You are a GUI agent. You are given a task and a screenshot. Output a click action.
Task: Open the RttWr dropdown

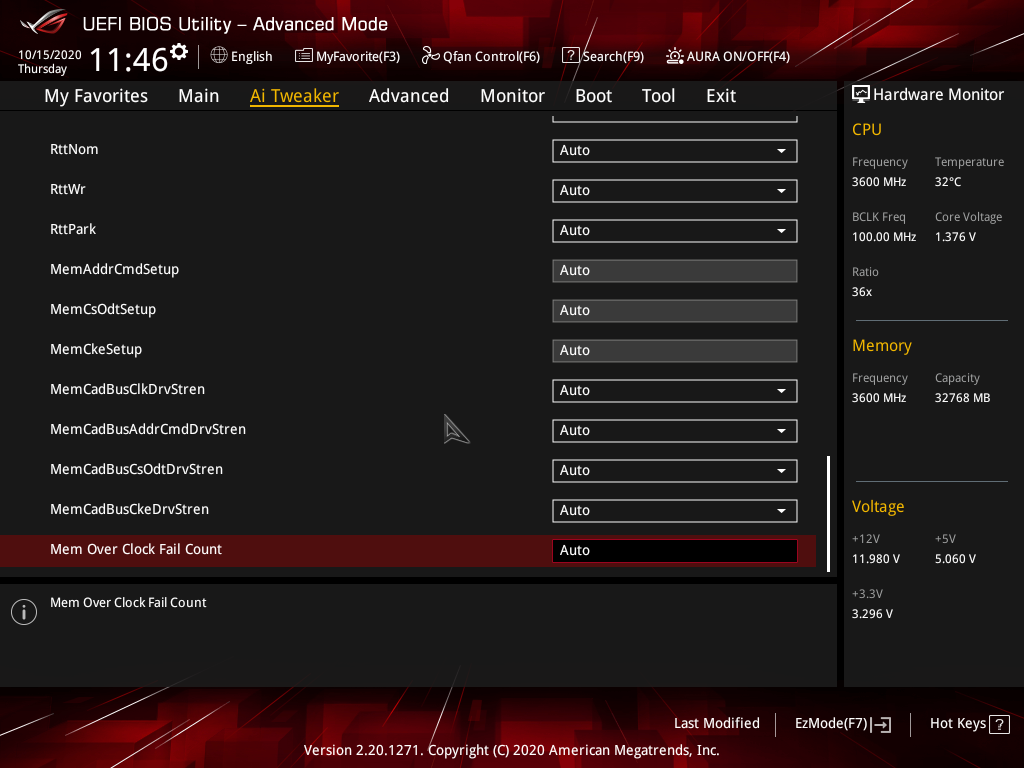click(x=675, y=191)
